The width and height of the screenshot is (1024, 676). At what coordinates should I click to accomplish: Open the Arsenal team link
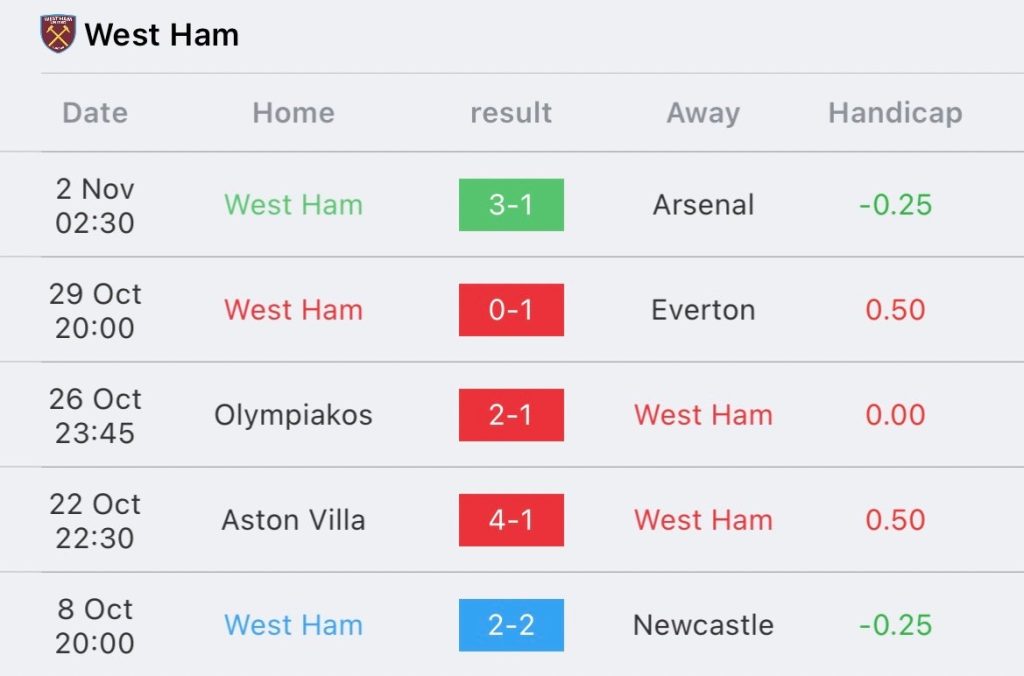pyautogui.click(x=703, y=205)
